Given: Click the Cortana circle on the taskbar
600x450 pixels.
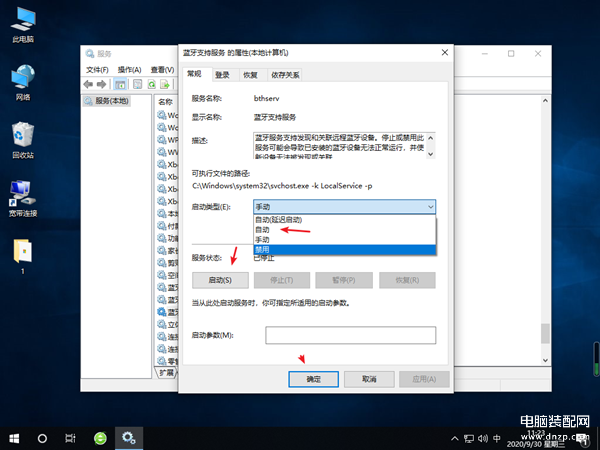Looking at the screenshot, I should pos(42,438).
